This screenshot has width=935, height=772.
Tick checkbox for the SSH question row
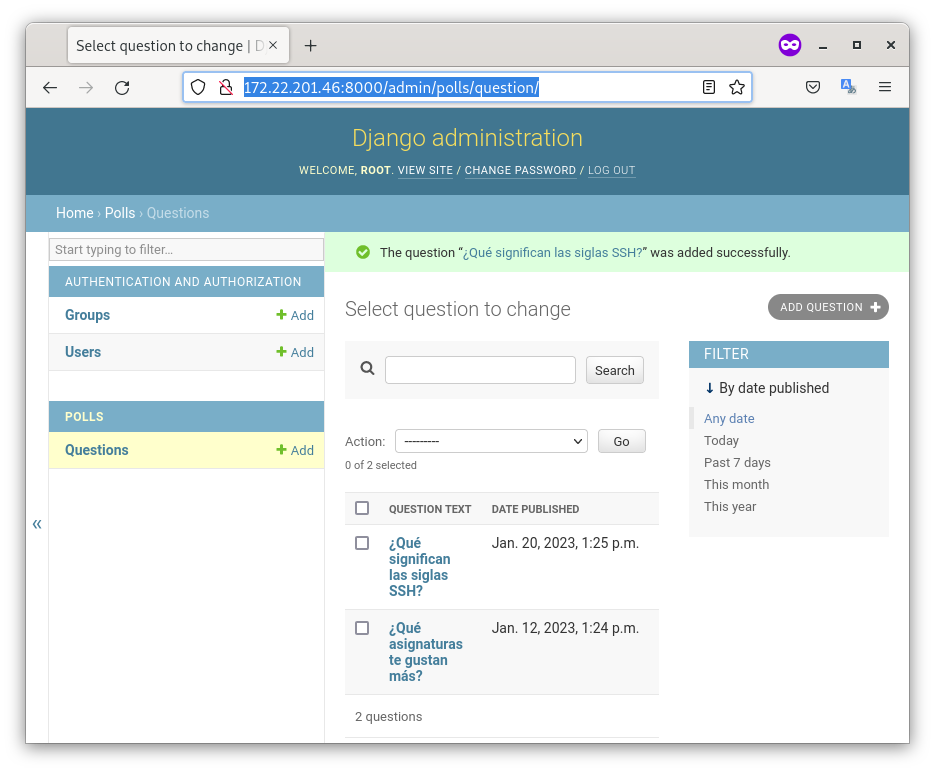click(362, 543)
